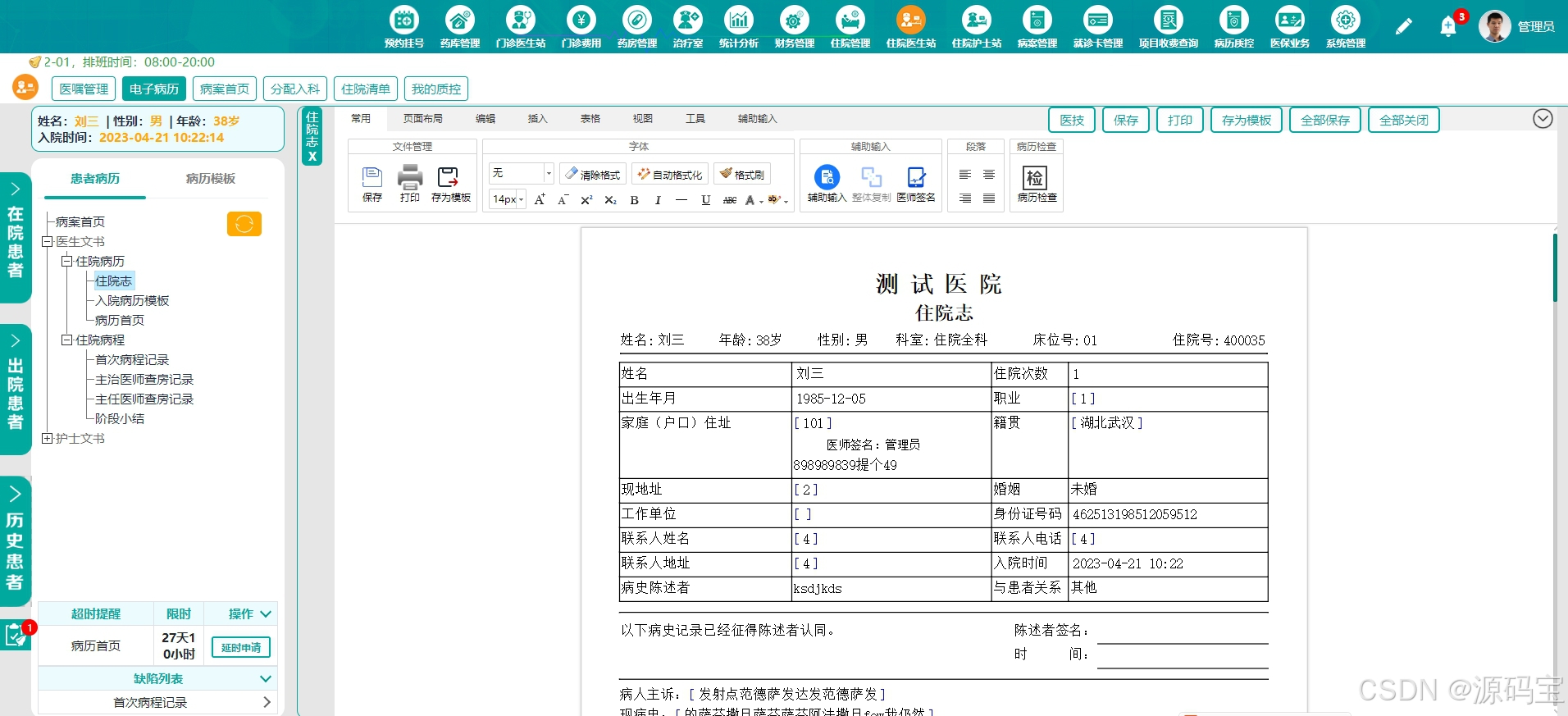Increase font size with A+ icon
1568x716 pixels.
540,199
